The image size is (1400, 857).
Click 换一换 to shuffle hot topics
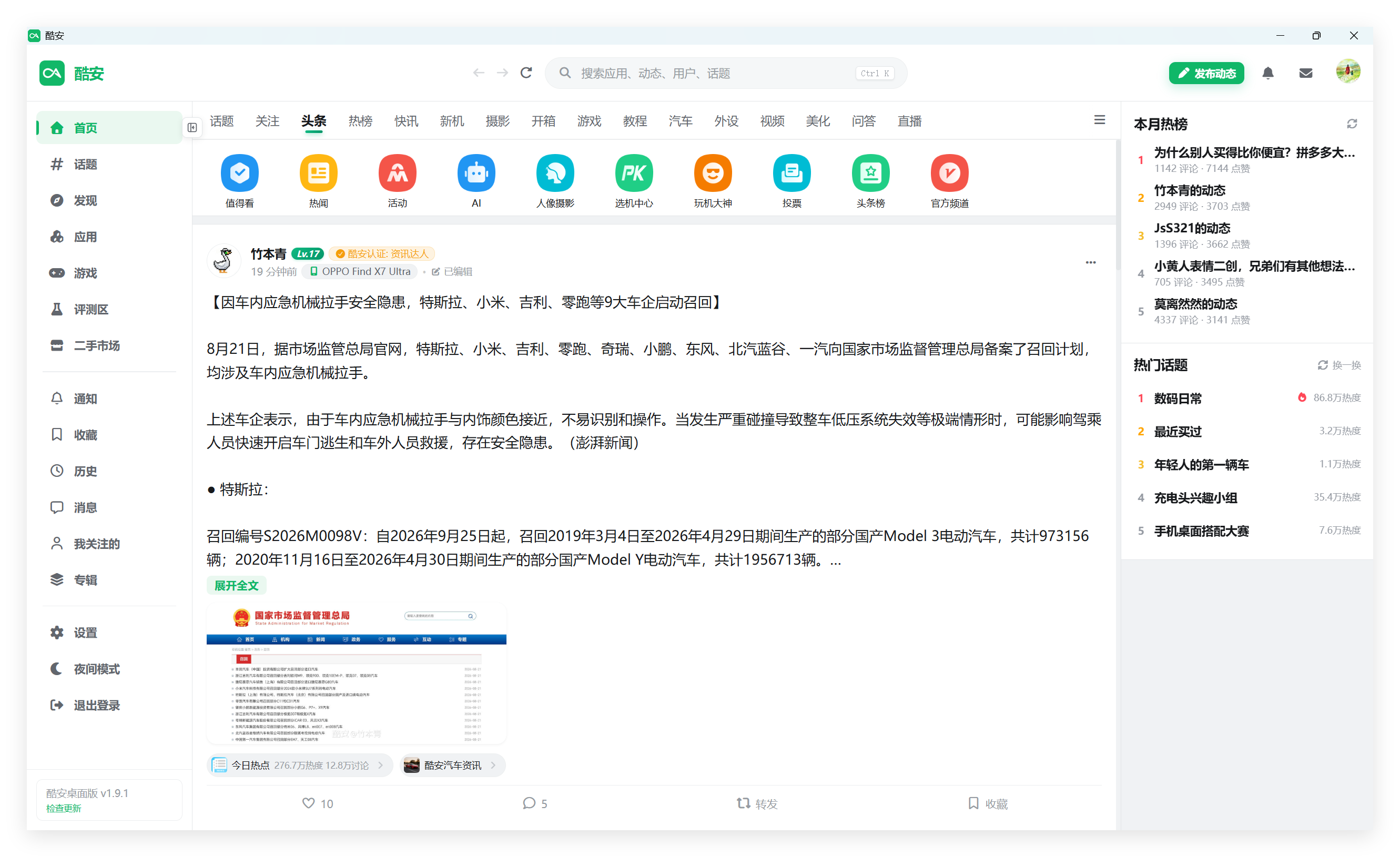(x=1339, y=364)
